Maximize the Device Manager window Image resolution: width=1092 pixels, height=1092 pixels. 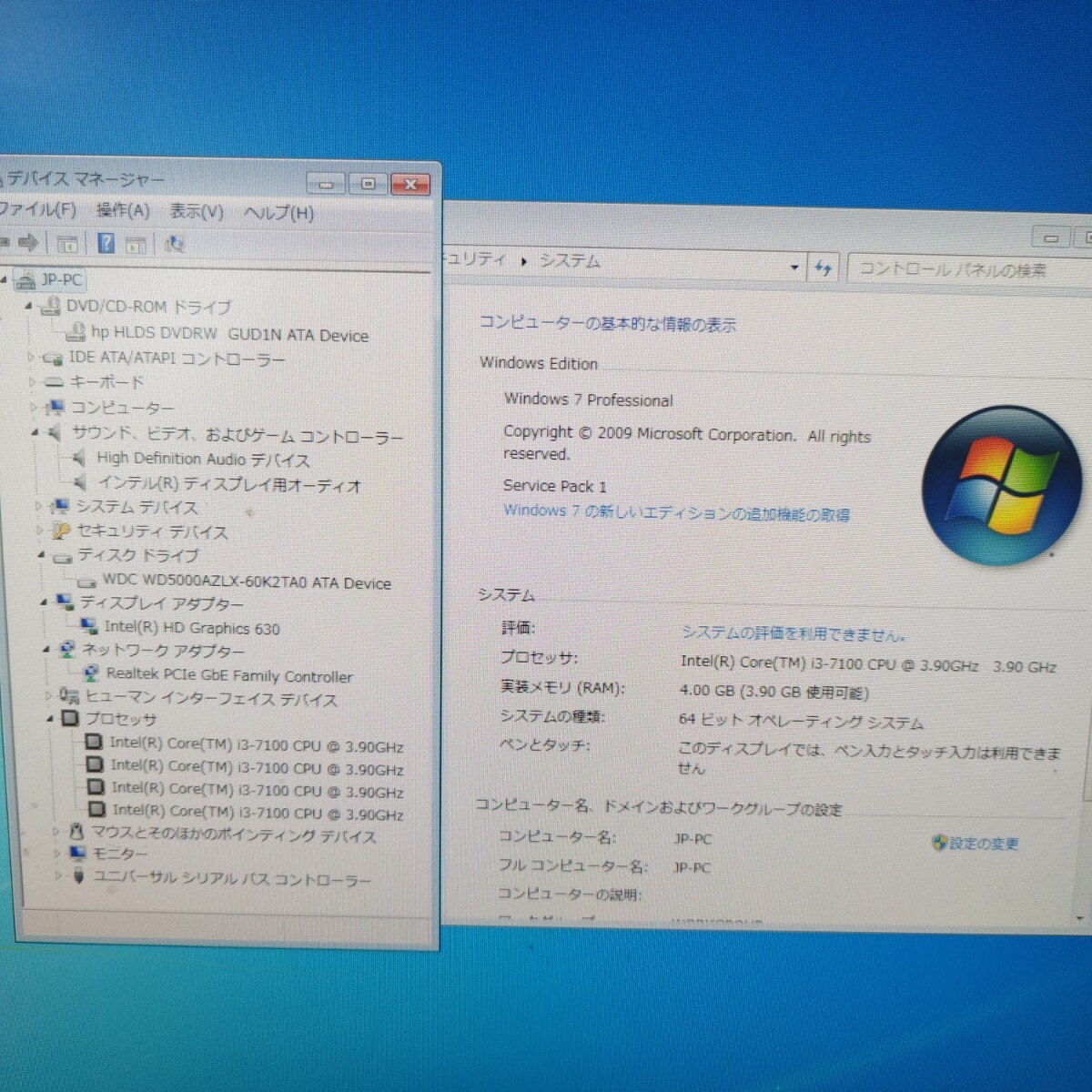tap(368, 184)
